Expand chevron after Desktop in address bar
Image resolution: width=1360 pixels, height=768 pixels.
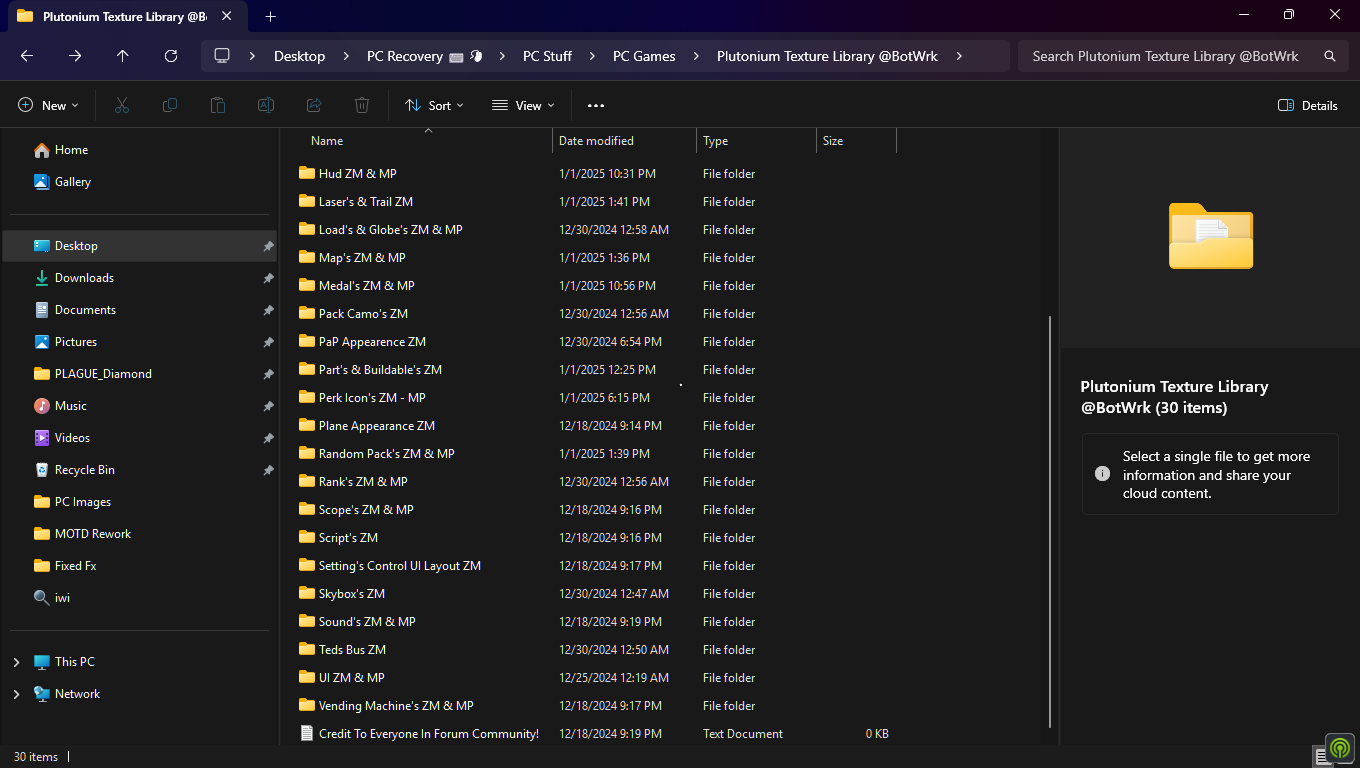[346, 56]
